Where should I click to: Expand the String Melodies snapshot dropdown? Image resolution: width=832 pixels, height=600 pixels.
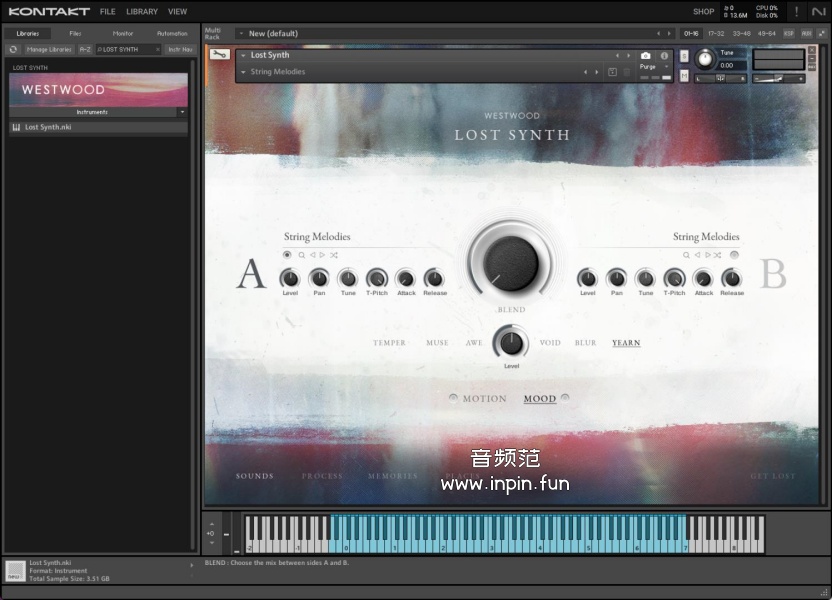pyautogui.click(x=244, y=72)
